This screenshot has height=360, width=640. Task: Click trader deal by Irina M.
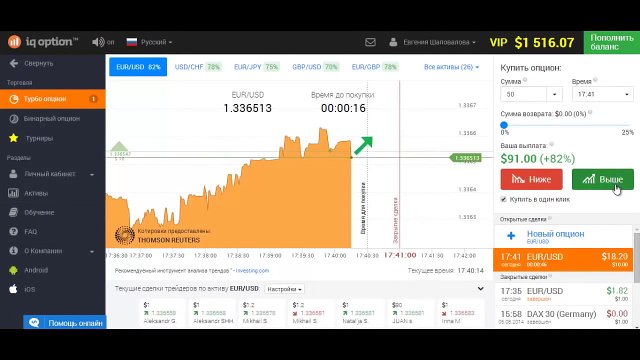460,313
